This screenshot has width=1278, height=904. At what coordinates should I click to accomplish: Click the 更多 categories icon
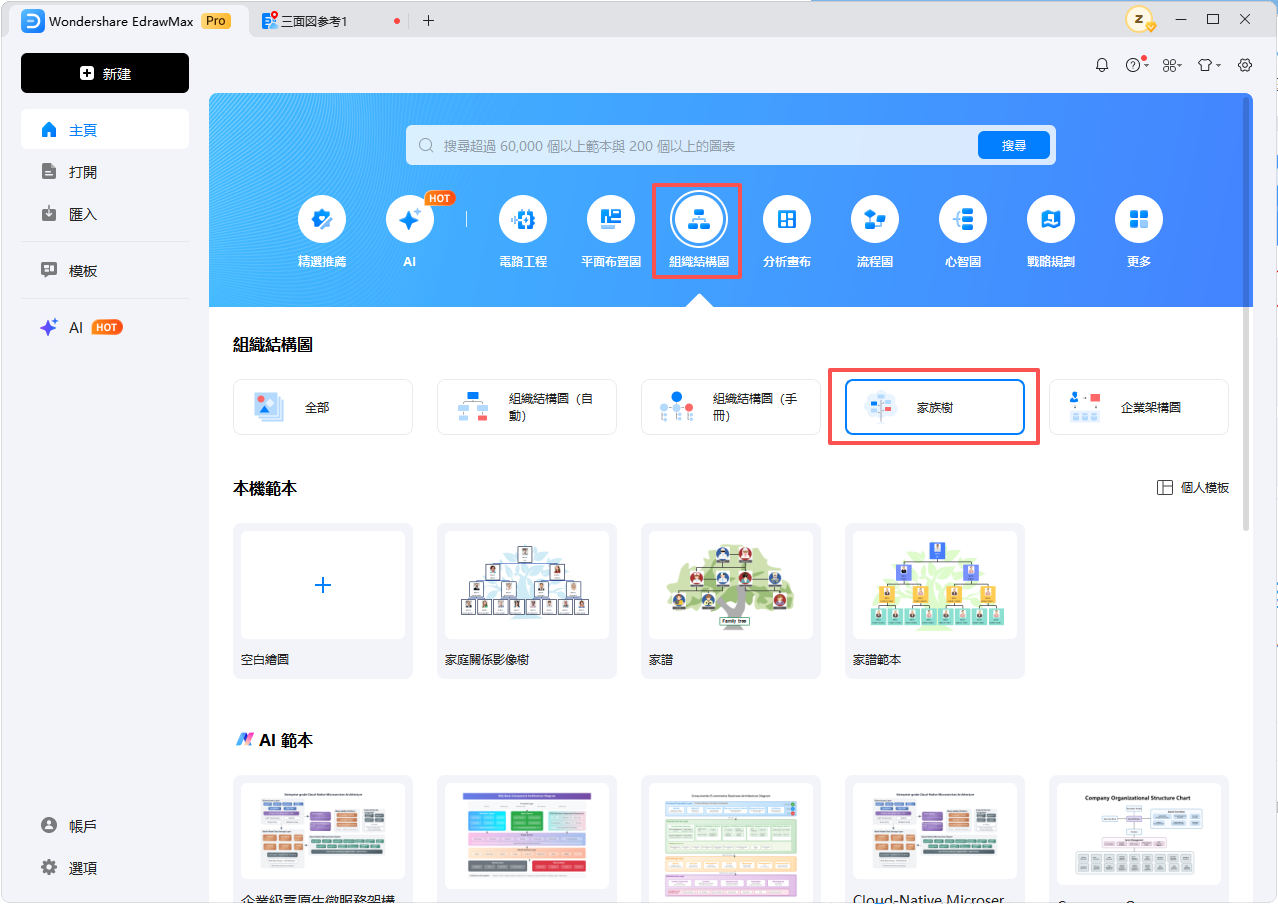pyautogui.click(x=1139, y=219)
